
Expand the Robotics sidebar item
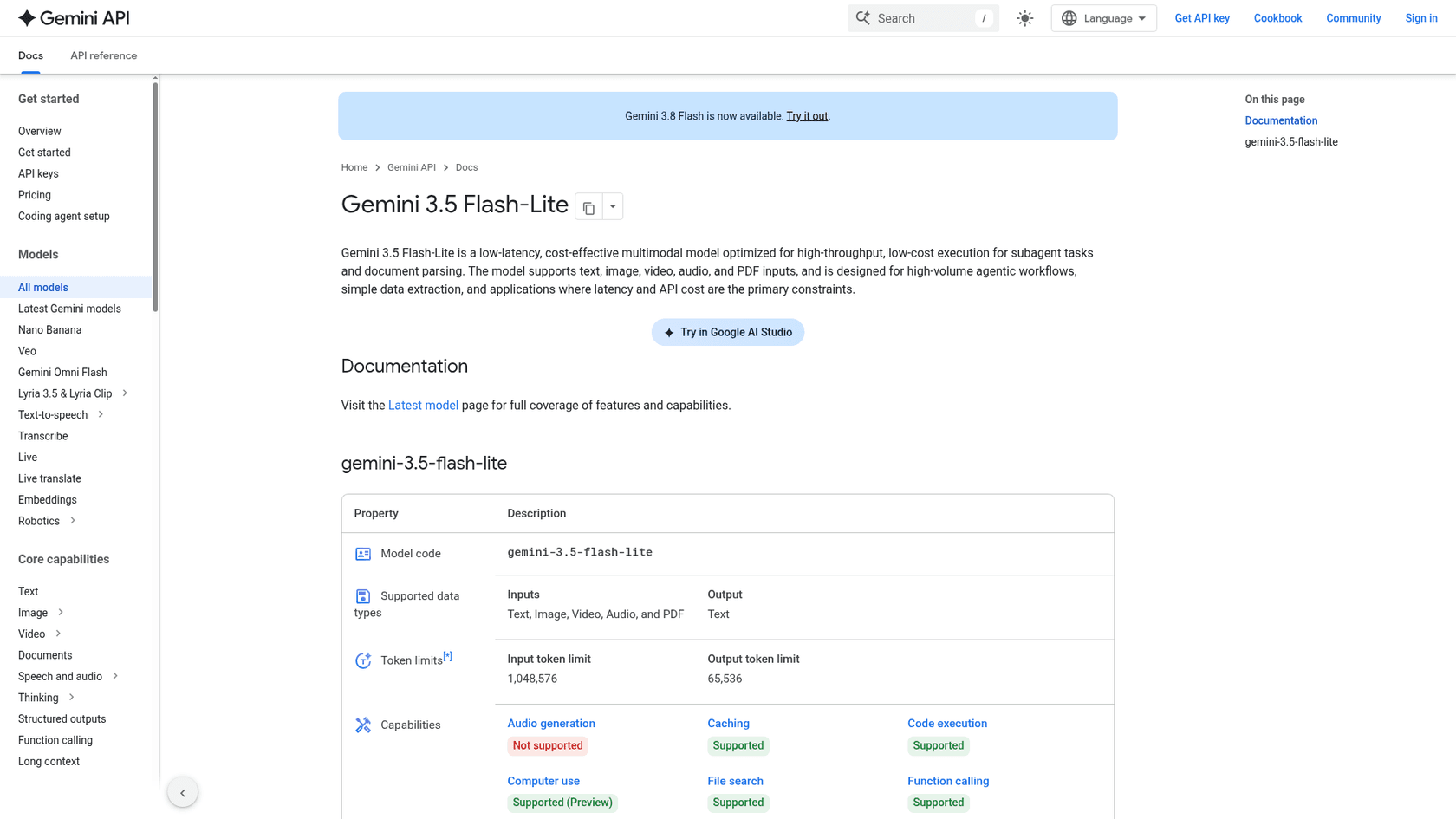[x=73, y=521]
